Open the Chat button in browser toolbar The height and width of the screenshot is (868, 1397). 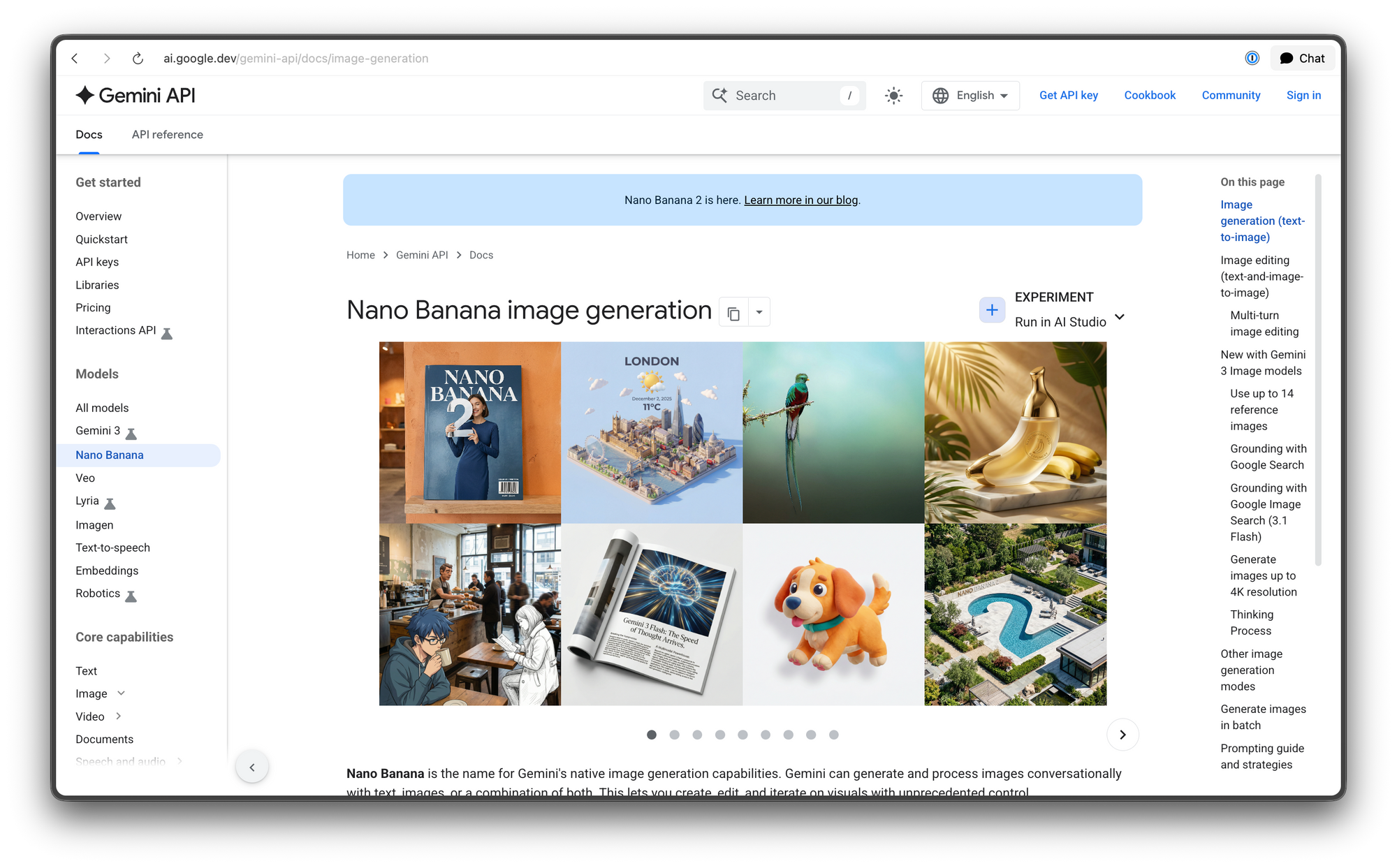pos(1302,59)
